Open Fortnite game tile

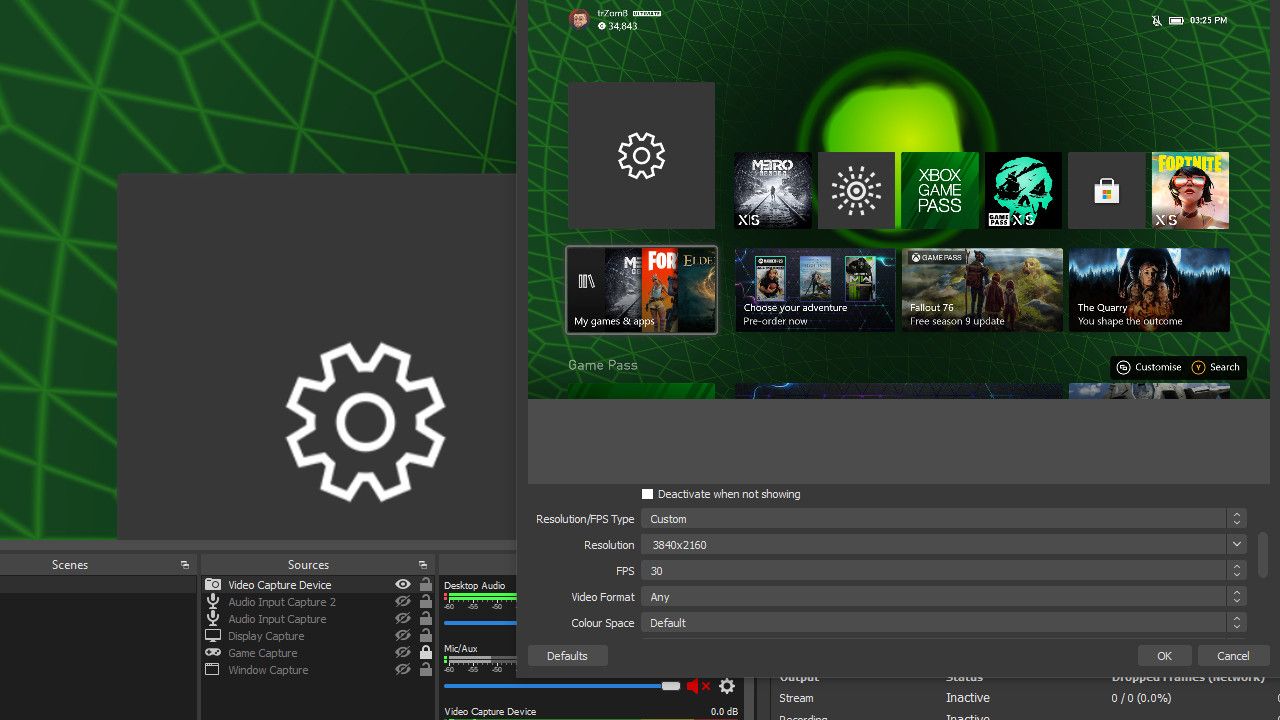(x=1190, y=191)
